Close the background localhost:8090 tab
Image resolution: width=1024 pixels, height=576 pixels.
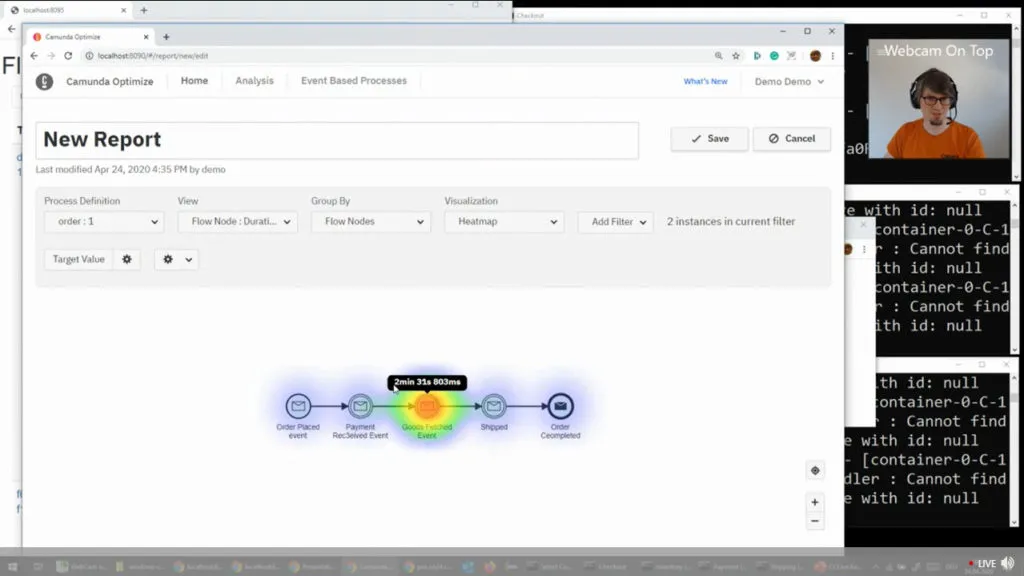(x=123, y=10)
